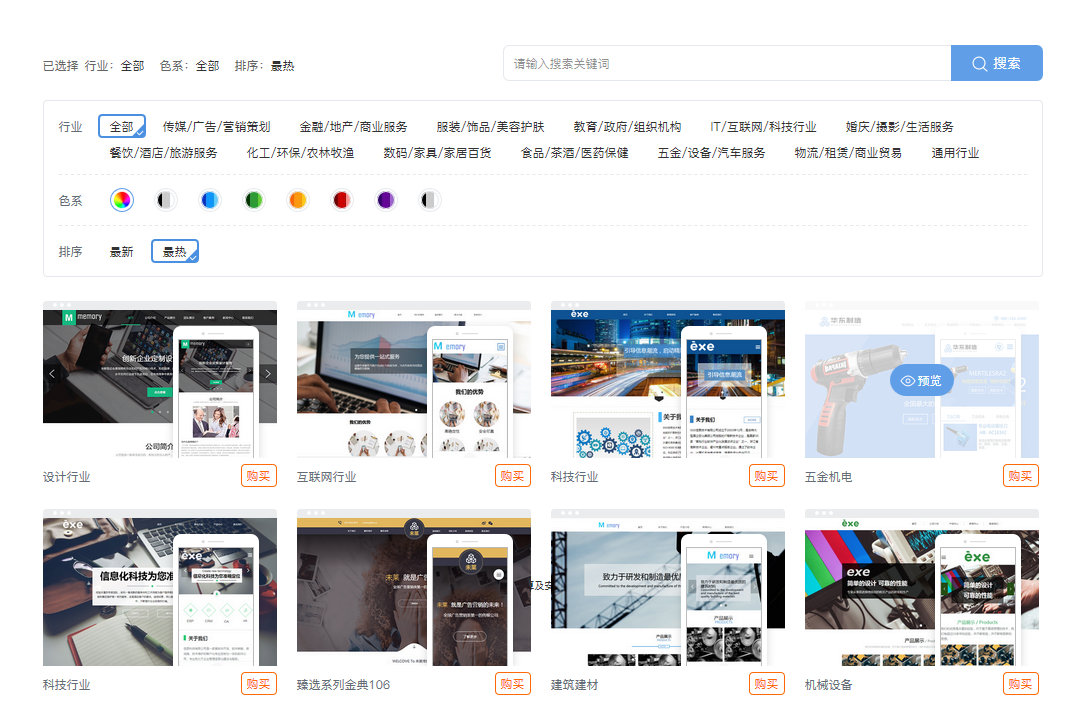
Task: Click 购买 for the 设计行业 template
Action: click(258, 476)
